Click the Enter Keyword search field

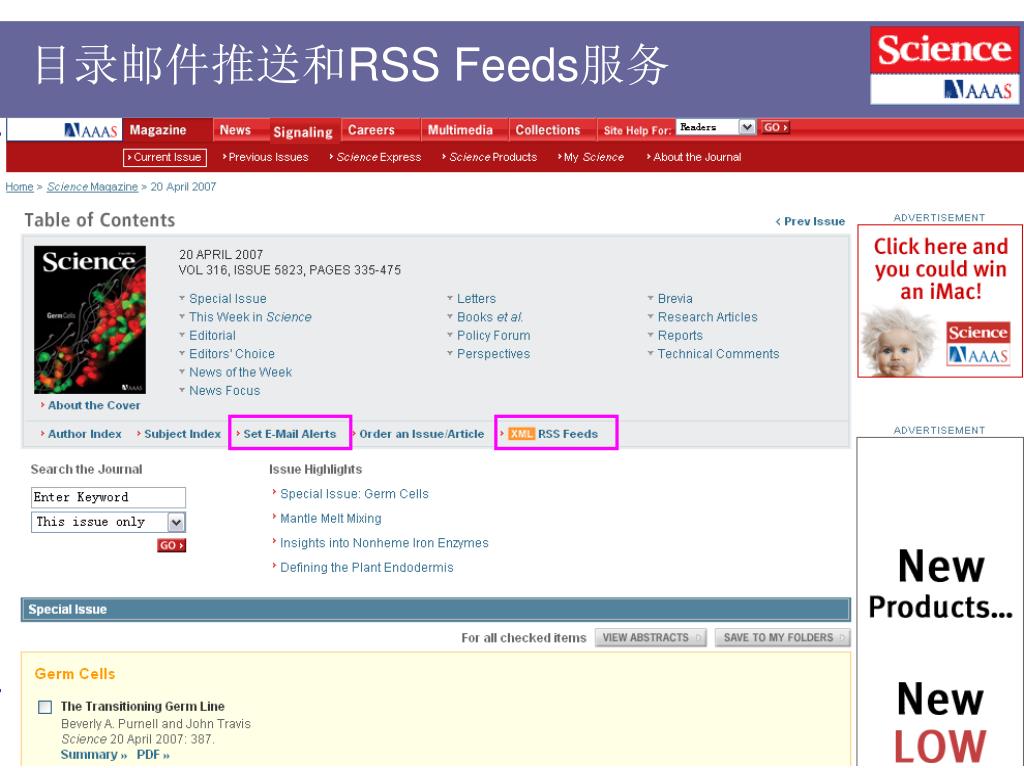pos(108,498)
